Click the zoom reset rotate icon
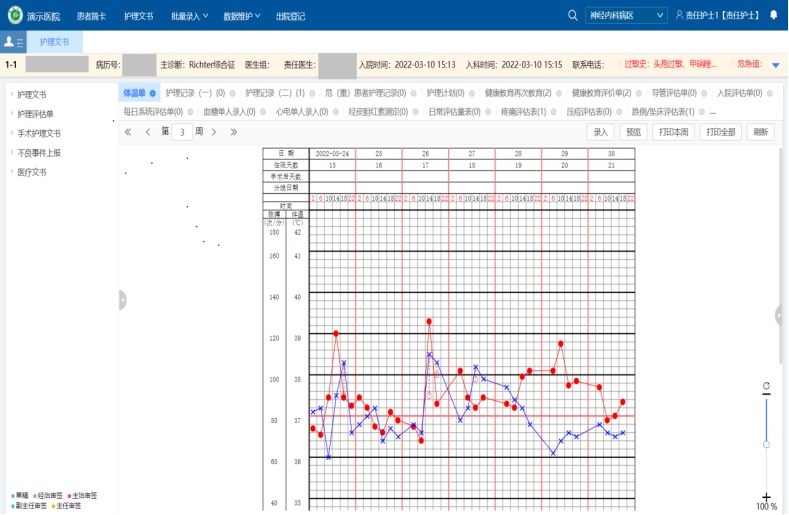 point(766,386)
